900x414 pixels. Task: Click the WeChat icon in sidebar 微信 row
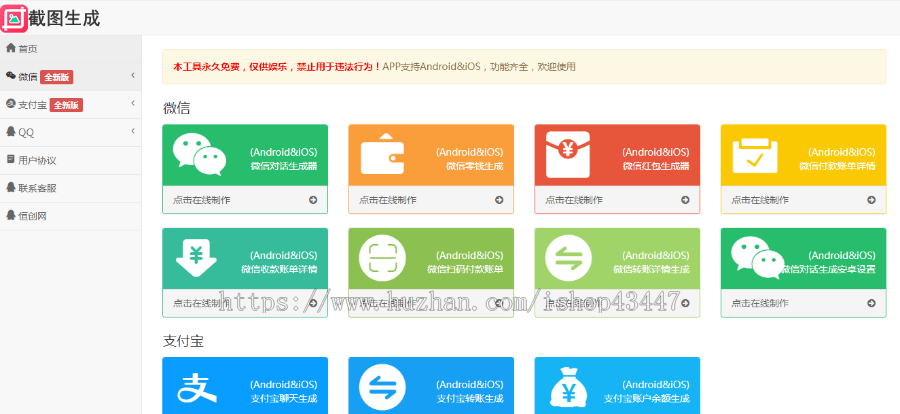click(11, 76)
